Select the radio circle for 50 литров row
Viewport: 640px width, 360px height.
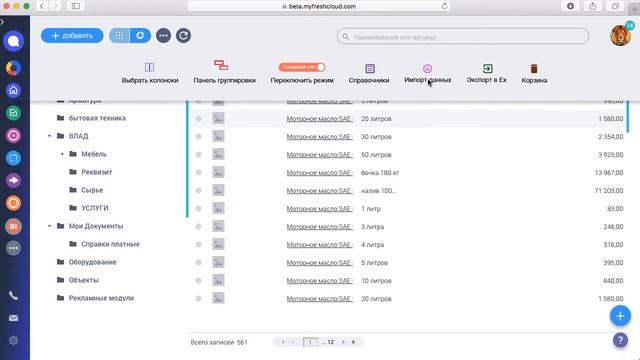198,155
